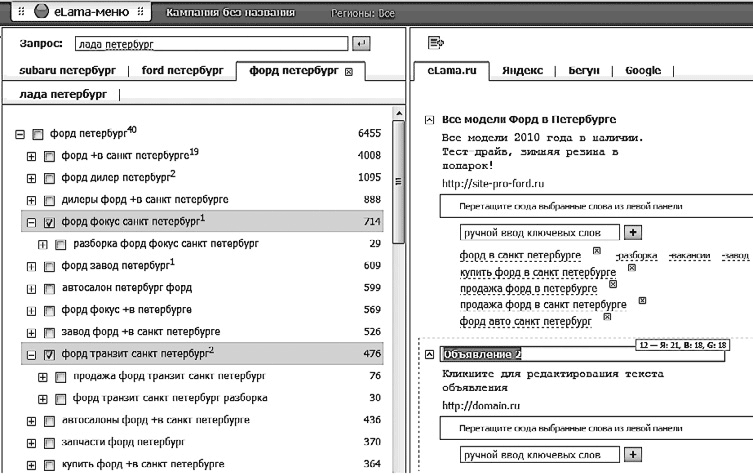Click the keyword list scrollbar thumb
Viewport: 753px width, 476px height.
click(398, 182)
